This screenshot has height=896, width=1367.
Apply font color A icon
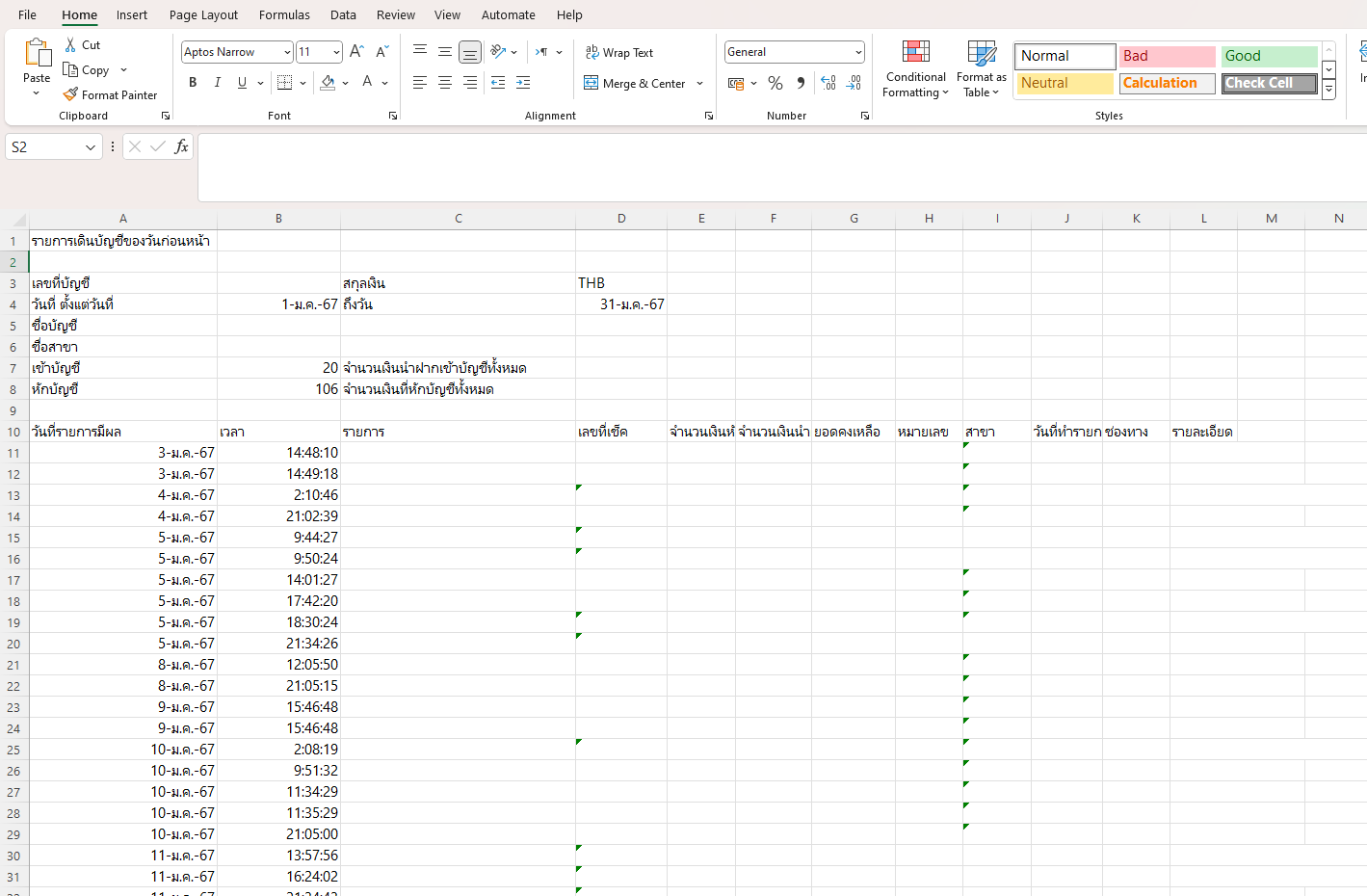click(x=367, y=83)
